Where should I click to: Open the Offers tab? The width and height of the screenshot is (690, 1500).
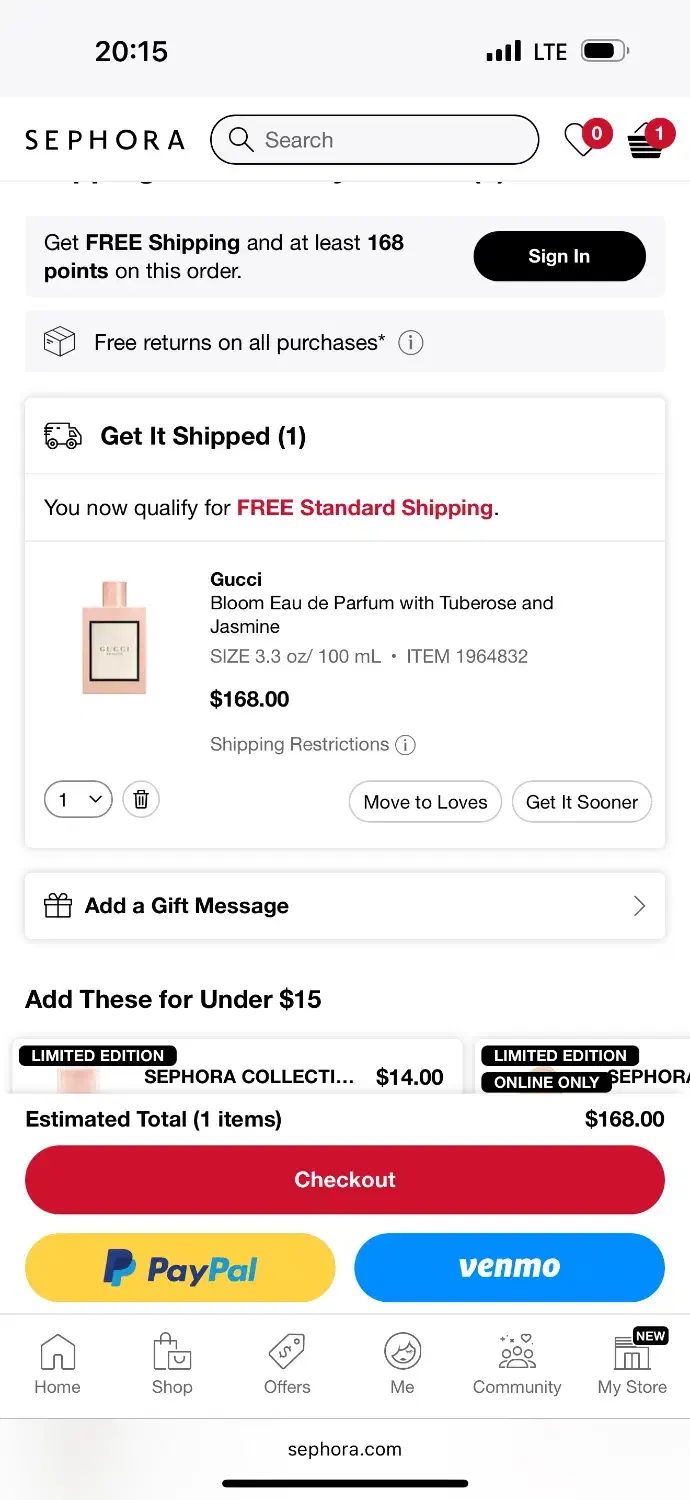[287, 1365]
